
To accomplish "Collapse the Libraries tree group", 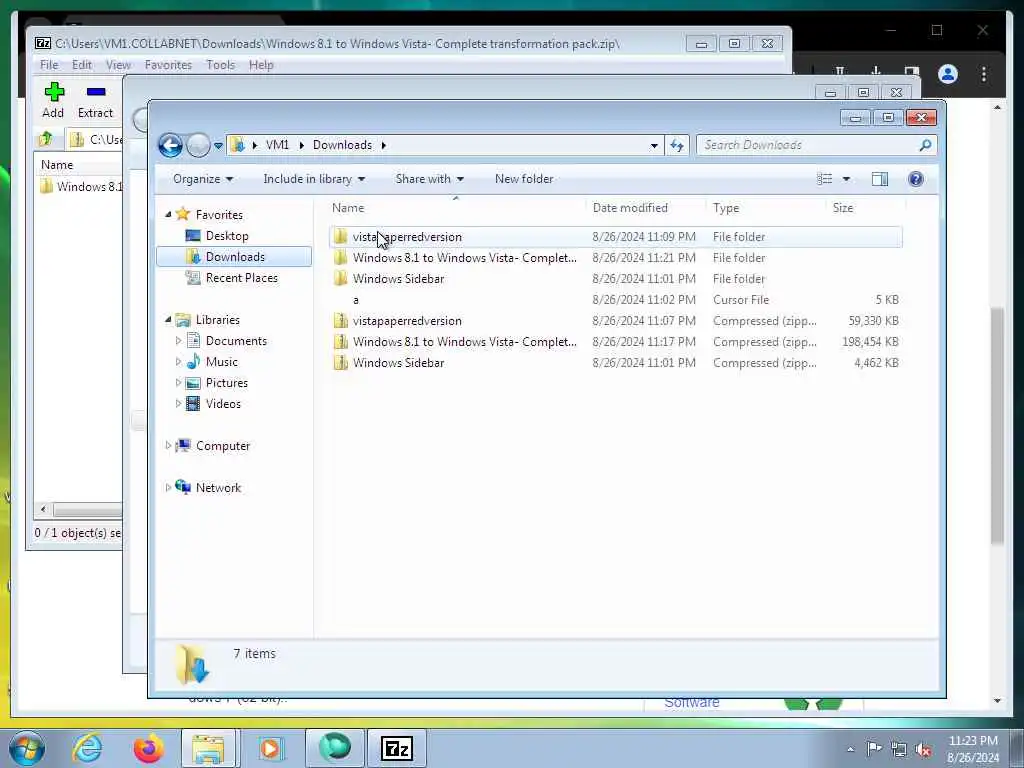I will pos(168,319).
